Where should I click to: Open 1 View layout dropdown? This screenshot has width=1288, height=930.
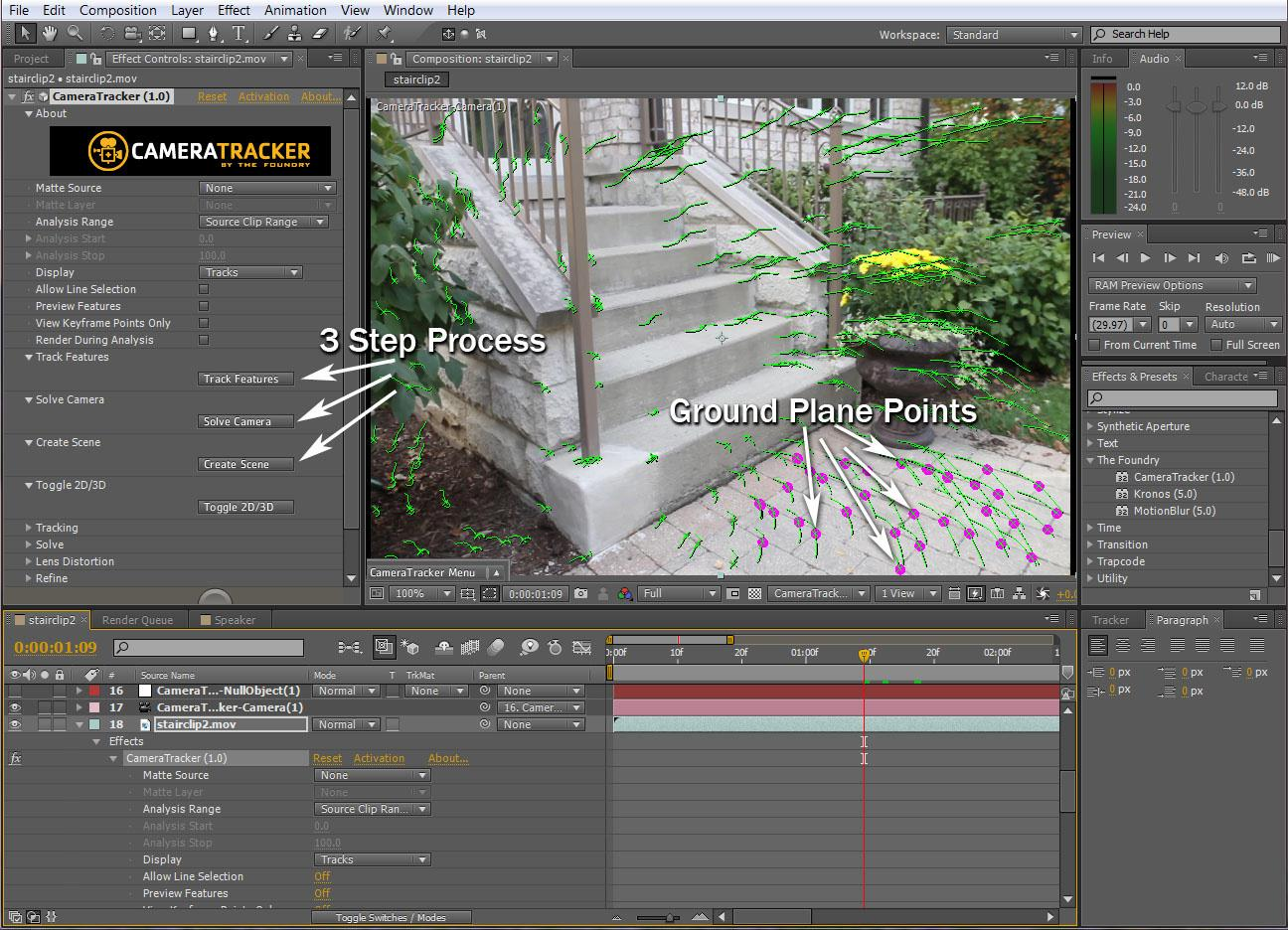(907, 593)
